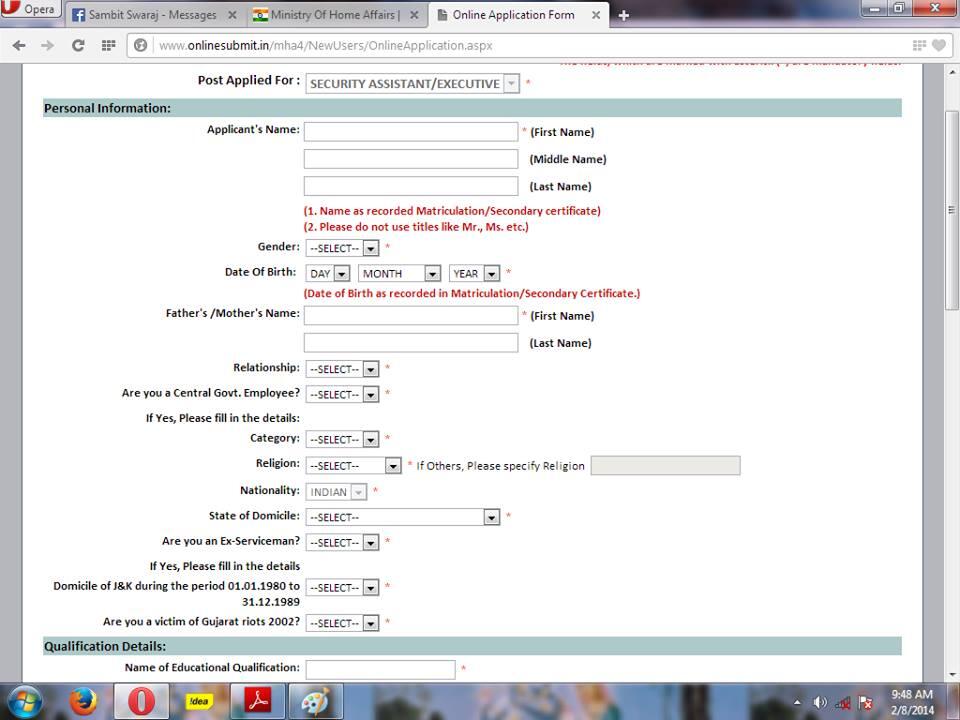The image size is (960, 720).
Task: Click the page vertical scrollbar thumb
Action: coord(951,211)
